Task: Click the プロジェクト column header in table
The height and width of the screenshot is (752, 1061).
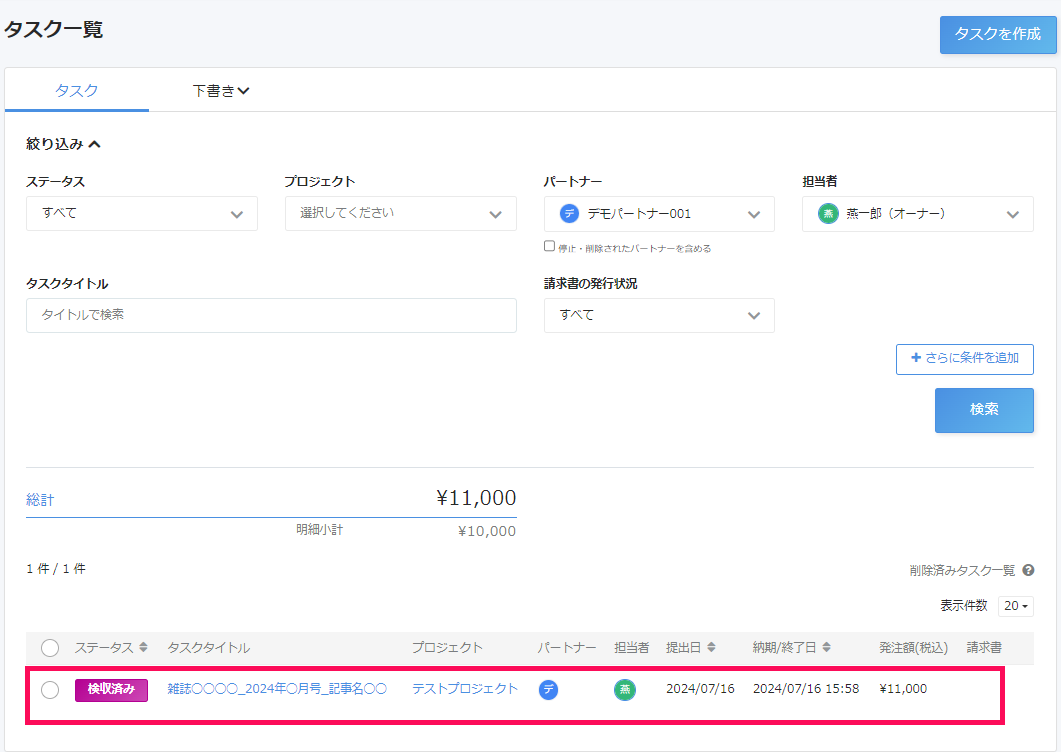Action: point(447,648)
